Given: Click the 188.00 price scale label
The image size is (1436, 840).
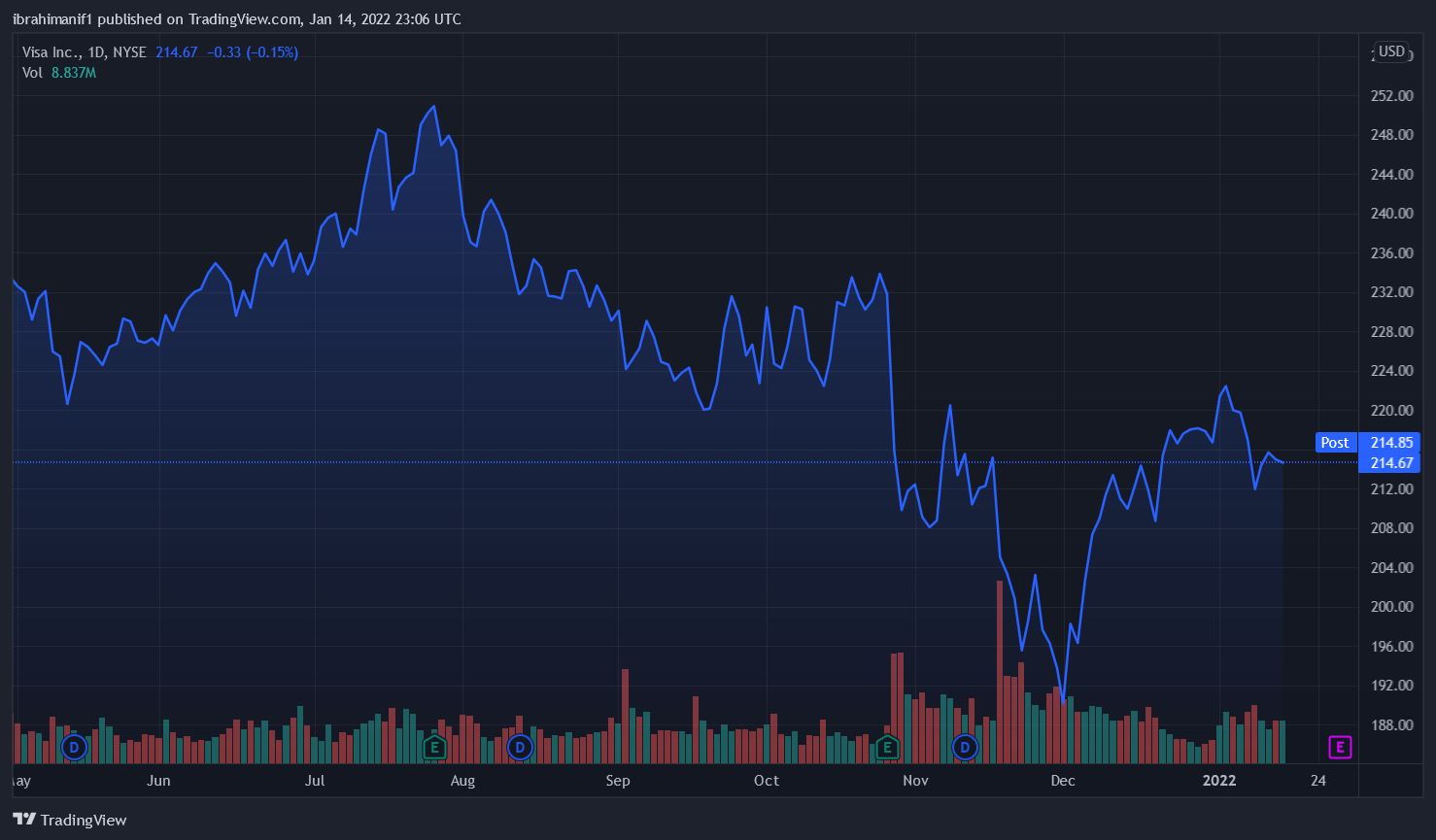Looking at the screenshot, I should pos(1391,724).
